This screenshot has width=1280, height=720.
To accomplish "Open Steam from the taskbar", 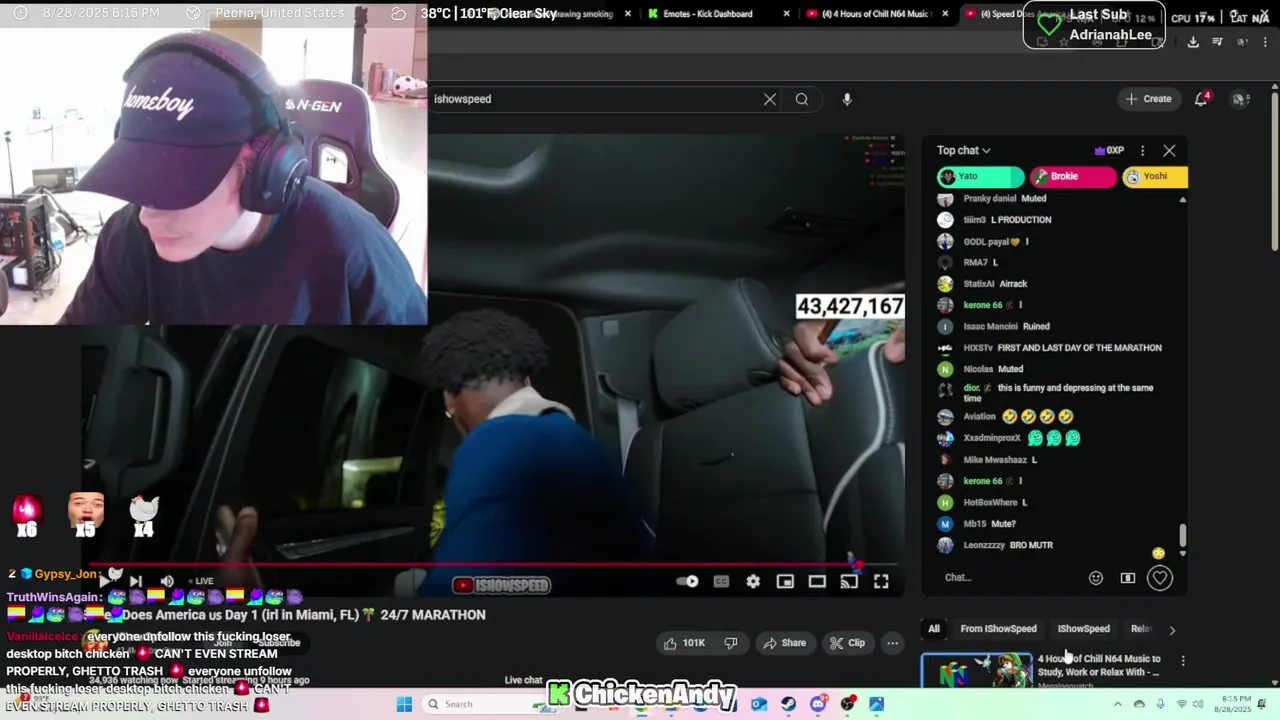I will pos(788,704).
